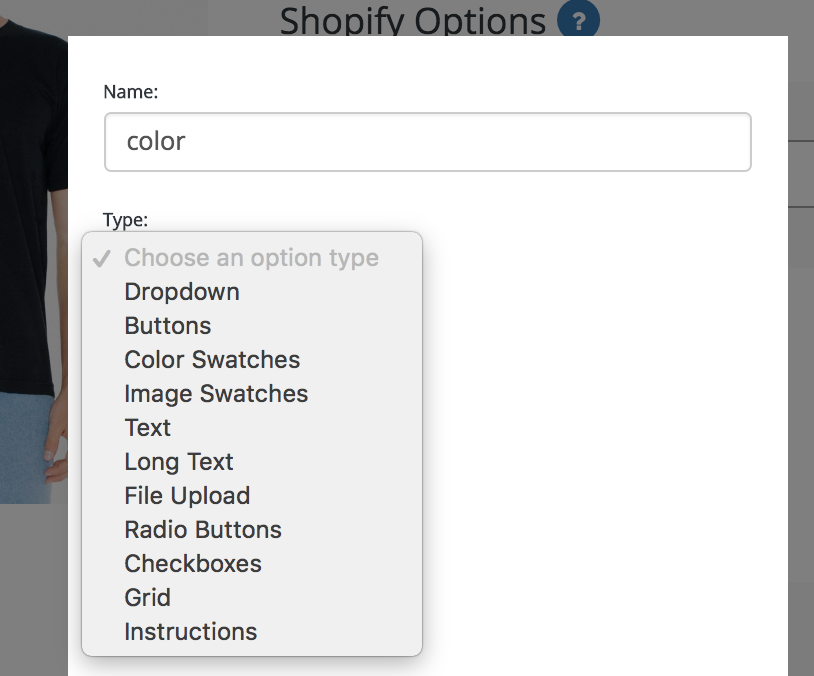Click the checkmark beside Choose an option type
This screenshot has width=814, height=676.
(x=102, y=258)
